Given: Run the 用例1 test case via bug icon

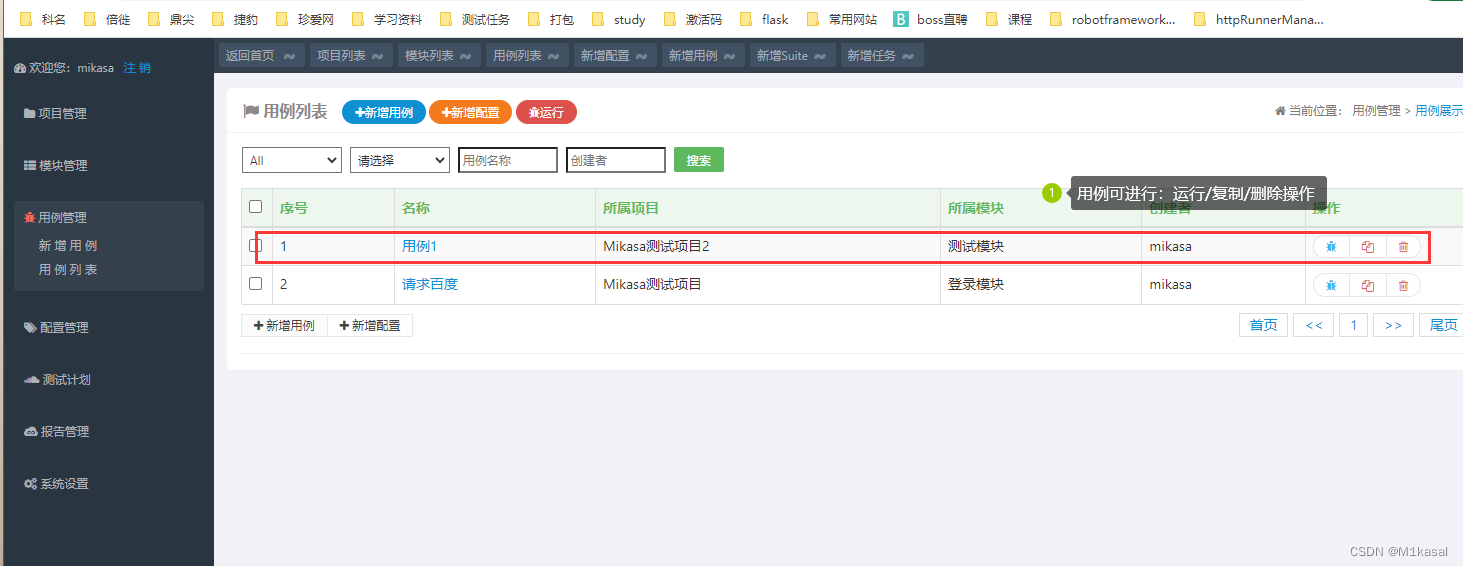Looking at the screenshot, I should pos(1331,246).
